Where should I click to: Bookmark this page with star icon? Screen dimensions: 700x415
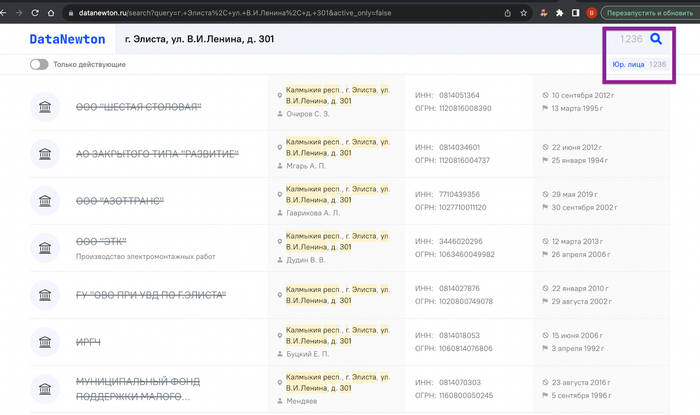tap(524, 13)
